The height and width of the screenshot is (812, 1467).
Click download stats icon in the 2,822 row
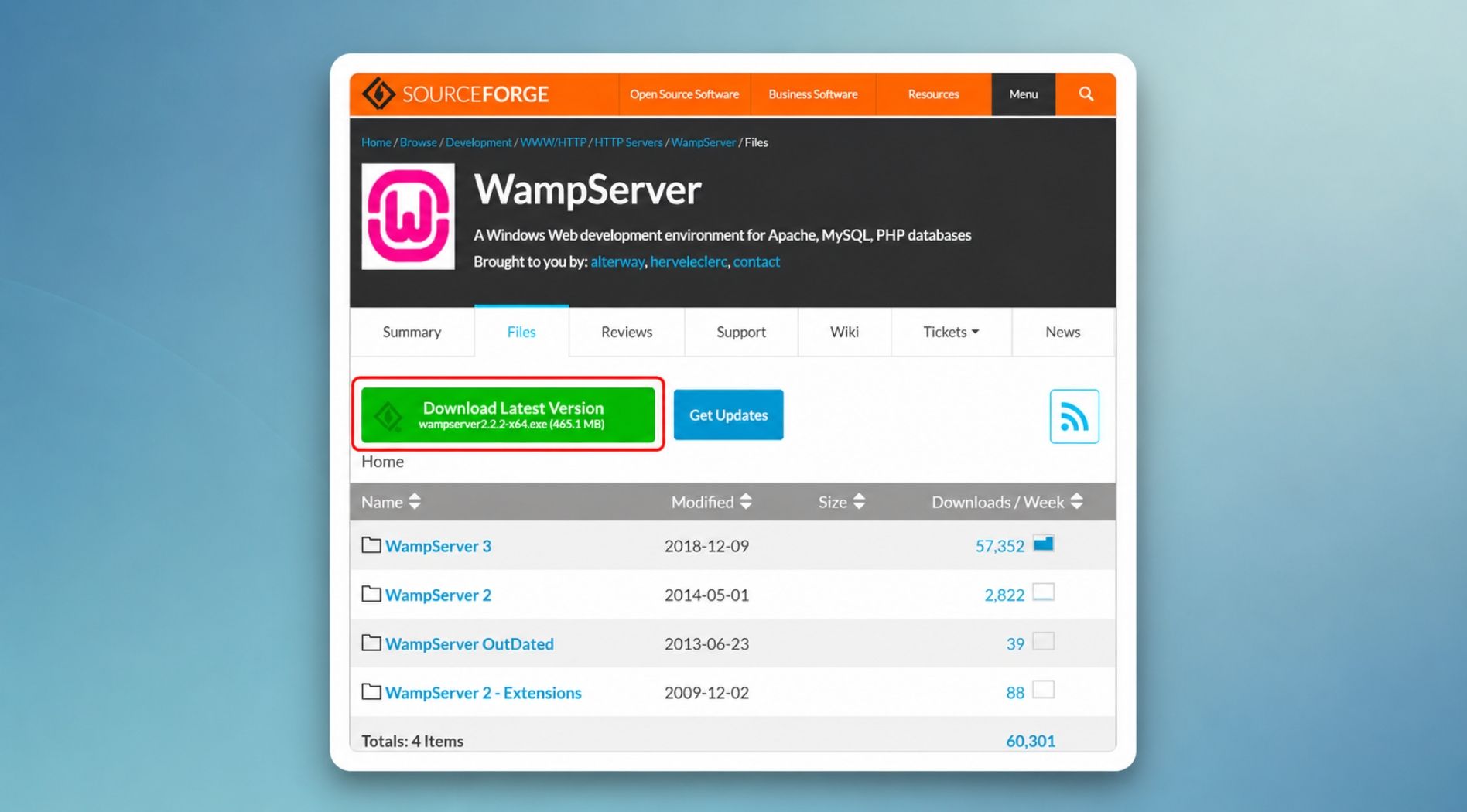pos(1043,592)
